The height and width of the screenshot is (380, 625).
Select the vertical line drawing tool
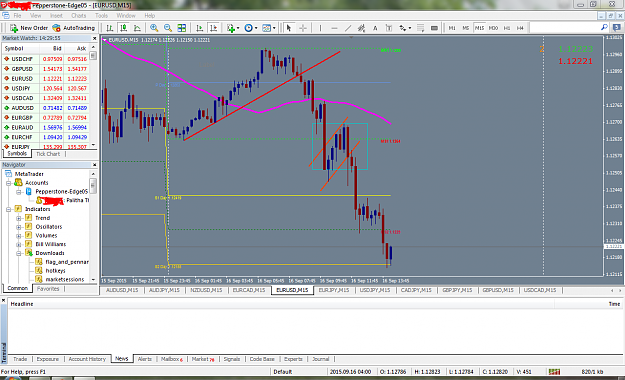320,28
